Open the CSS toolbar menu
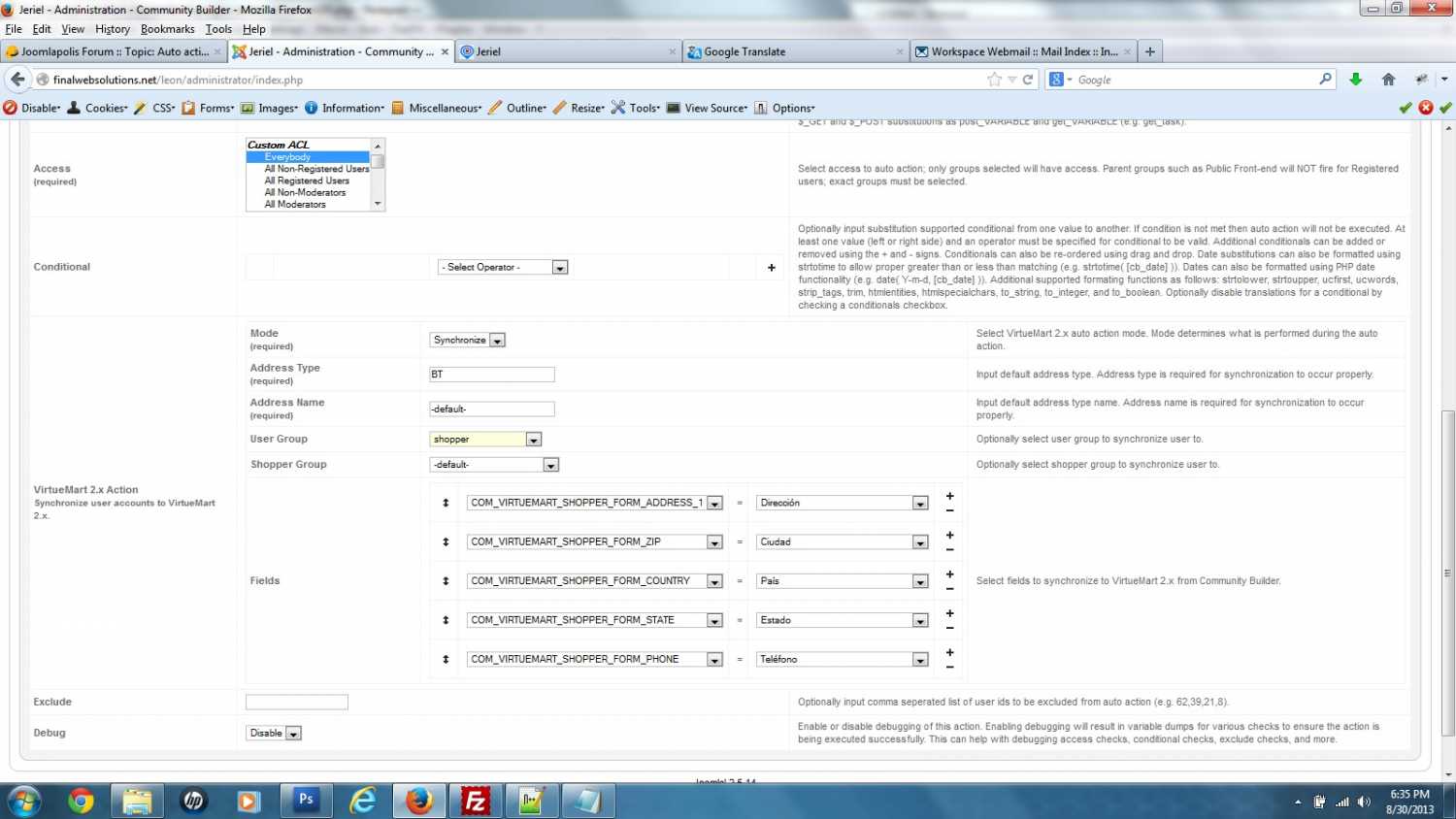The width and height of the screenshot is (1456, 819). 154,108
